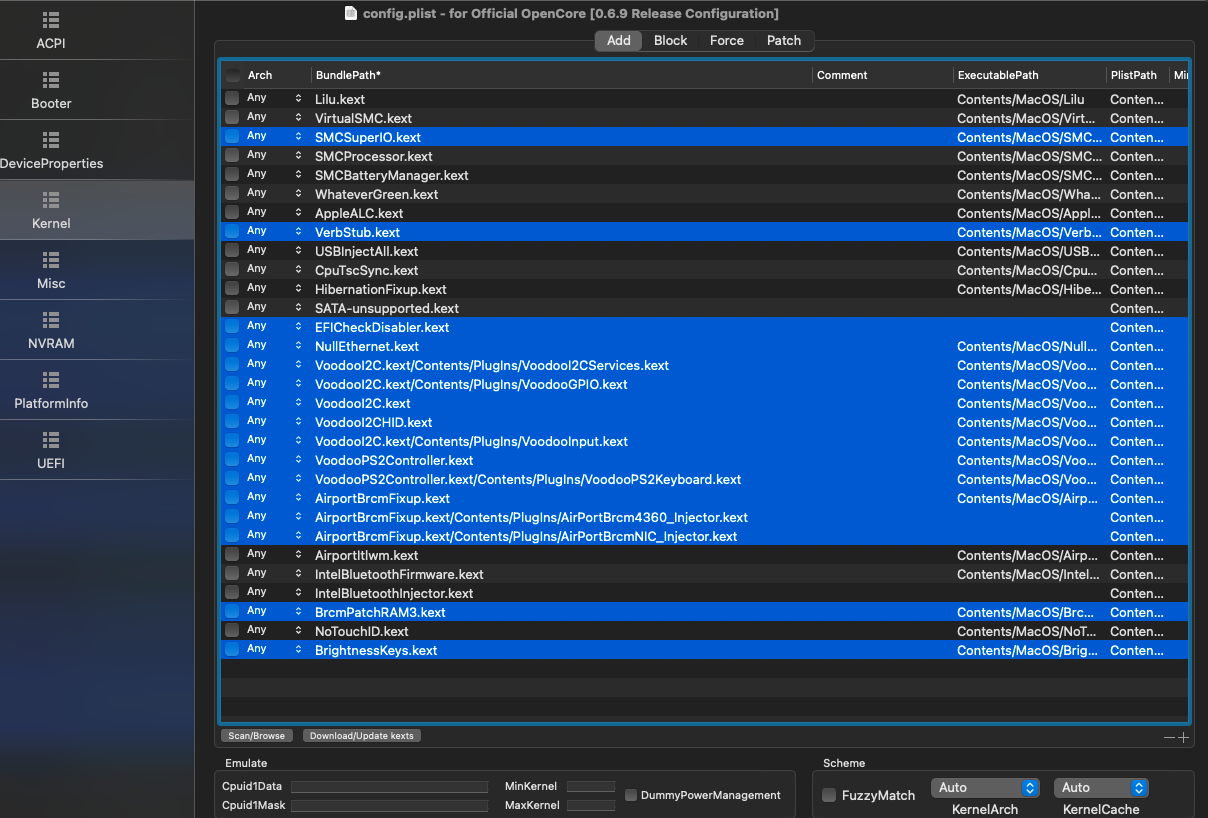This screenshot has width=1208, height=818.
Task: Check the DummyPowerManagement option
Action: (631, 795)
